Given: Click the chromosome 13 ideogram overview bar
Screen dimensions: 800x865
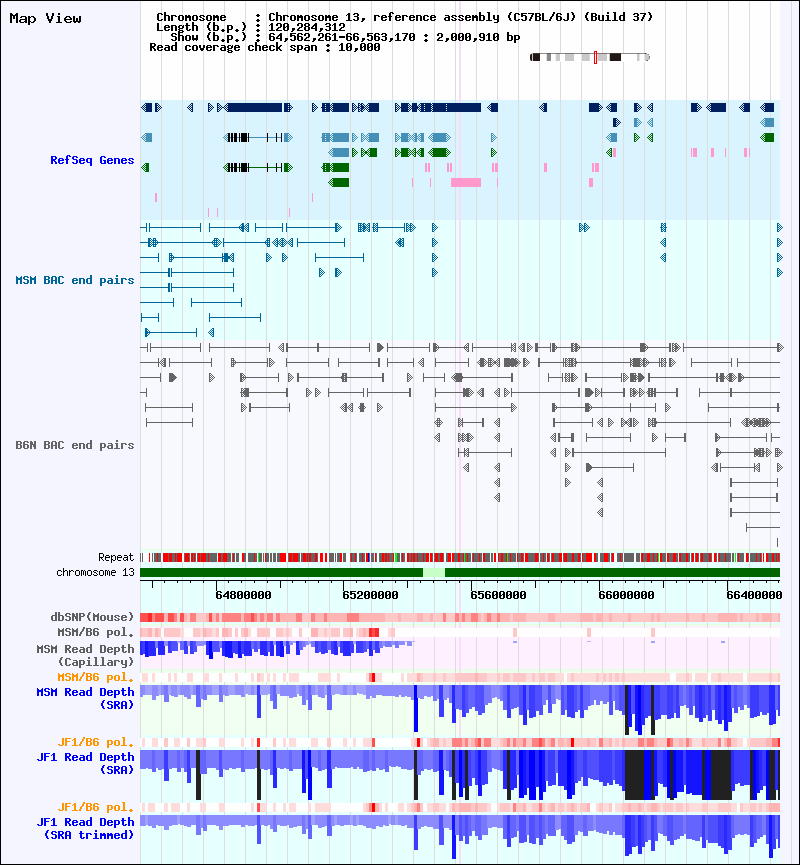Looking at the screenshot, I should (x=590, y=57).
